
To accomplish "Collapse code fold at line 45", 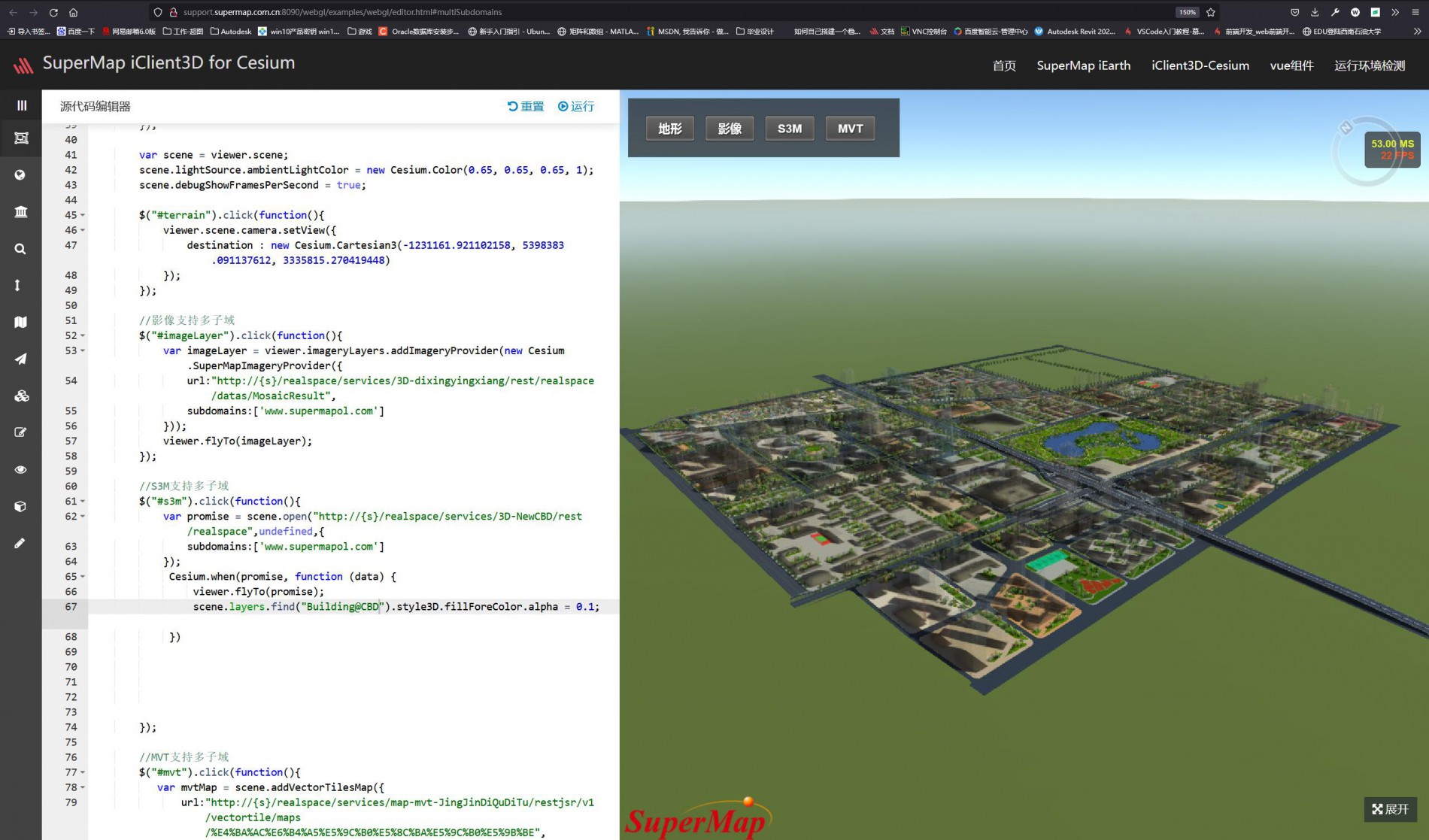I will point(83,215).
